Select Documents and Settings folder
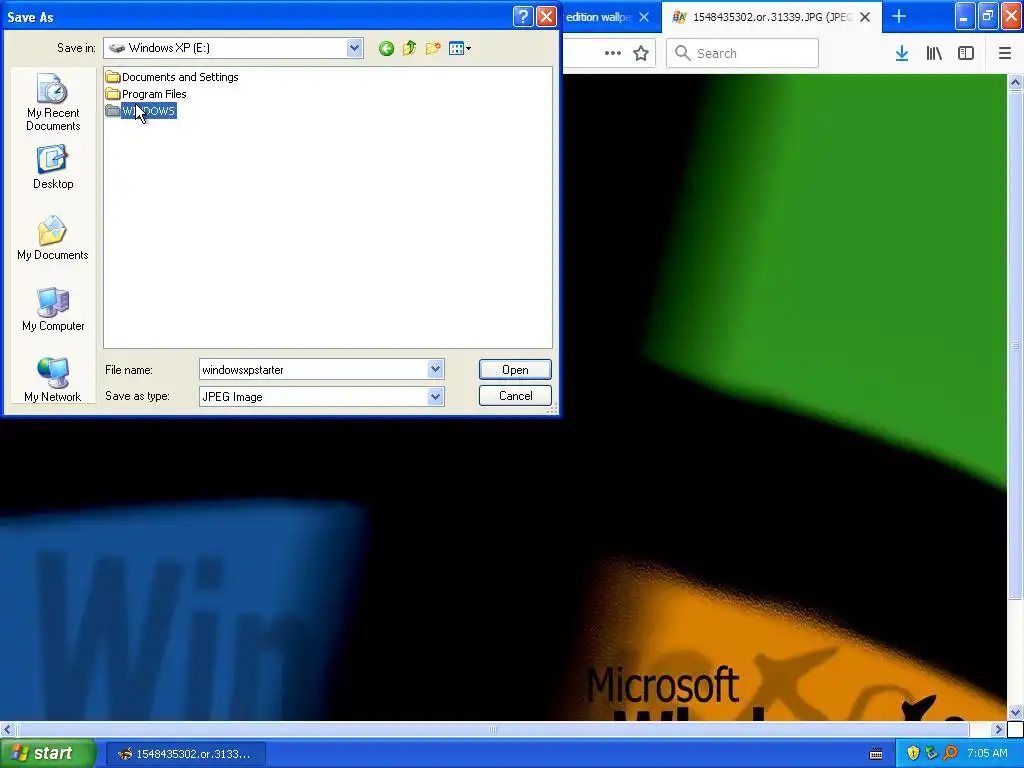 (x=172, y=77)
